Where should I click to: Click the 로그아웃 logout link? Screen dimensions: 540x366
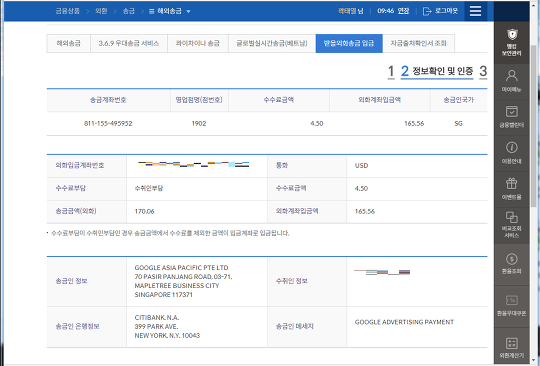coord(446,11)
